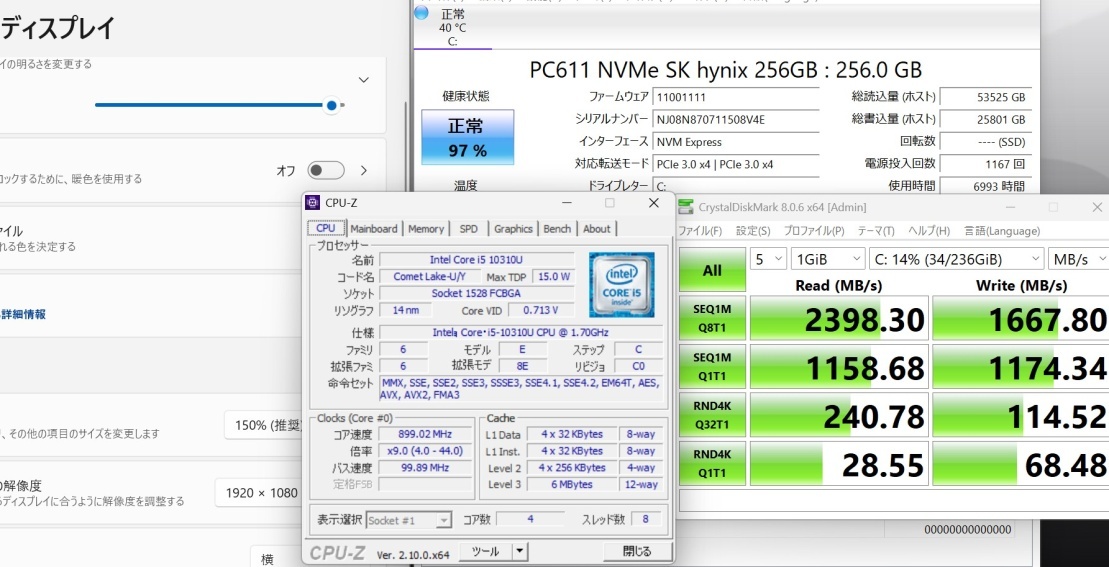Click the serial number field NJ08N870711508V4E
1109x567 pixels.
pyautogui.click(x=736, y=119)
